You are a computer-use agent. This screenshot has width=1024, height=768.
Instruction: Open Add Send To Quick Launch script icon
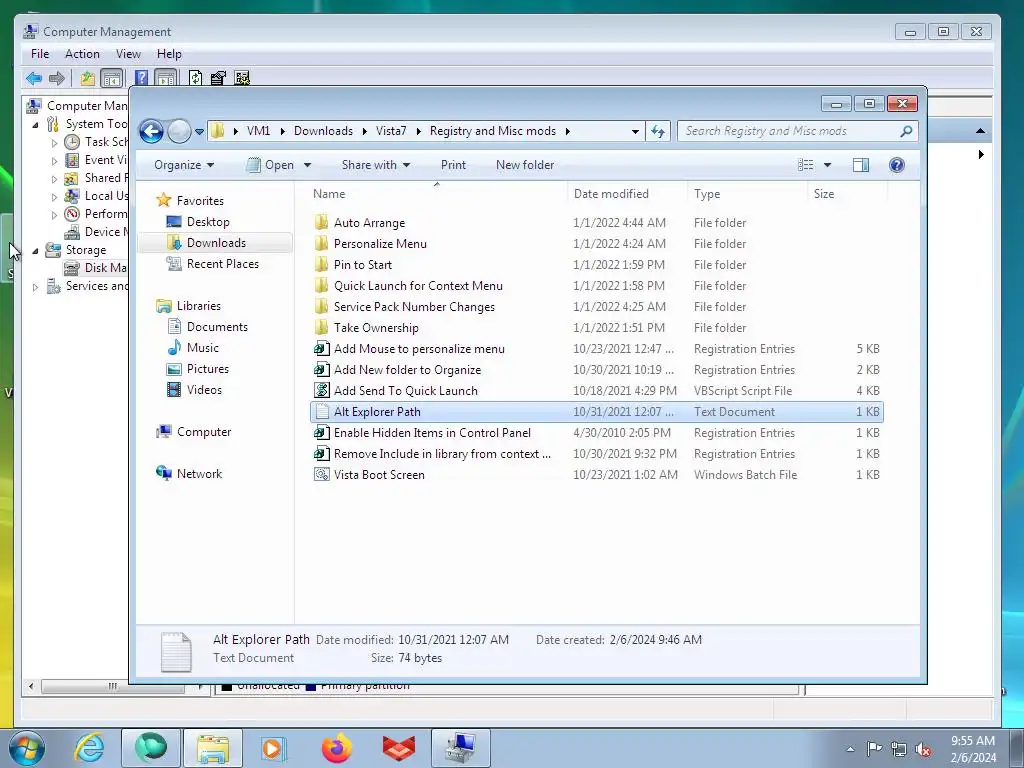pyautogui.click(x=321, y=391)
